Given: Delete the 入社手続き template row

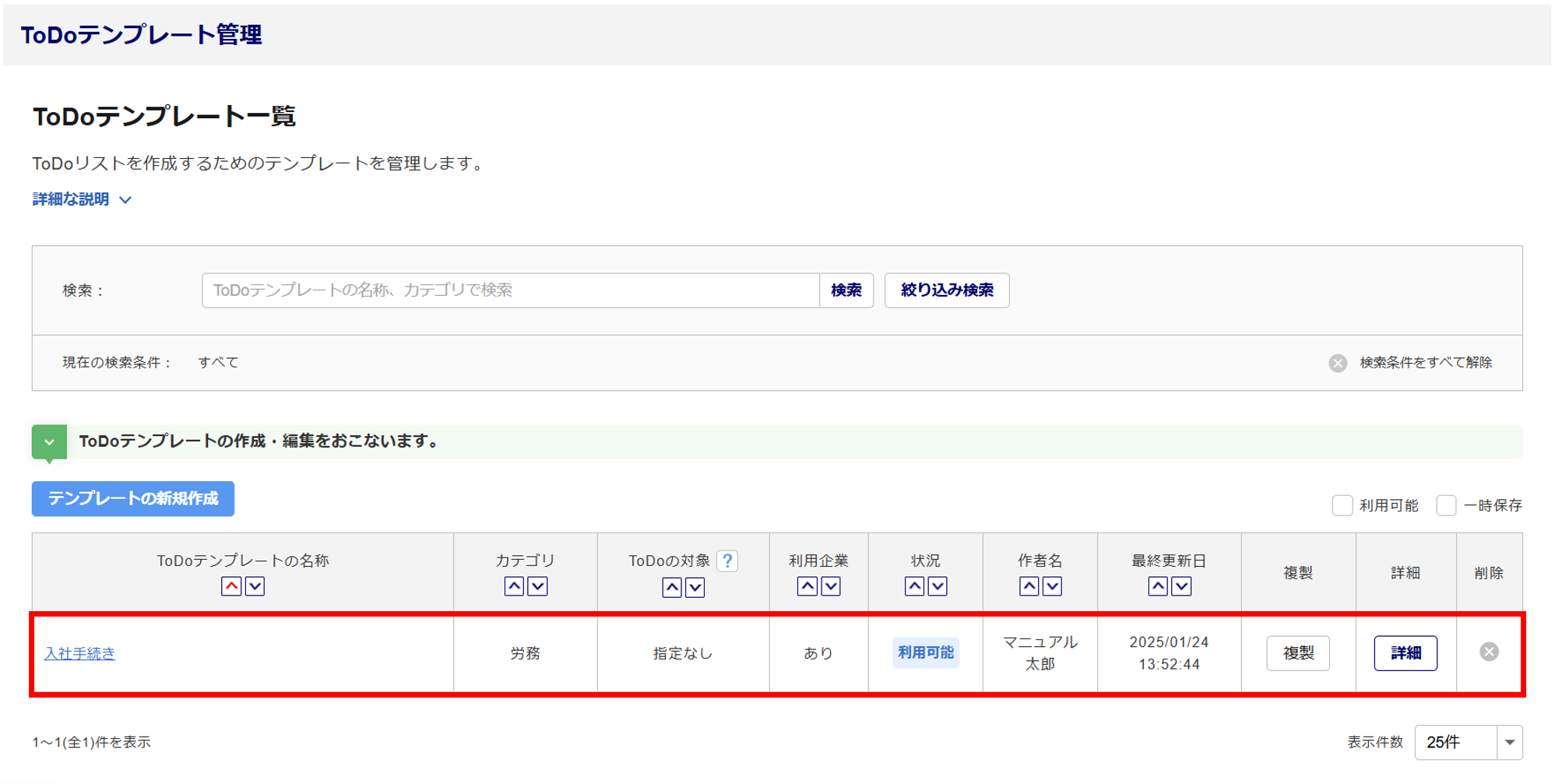Looking at the screenshot, I should tap(1489, 652).
